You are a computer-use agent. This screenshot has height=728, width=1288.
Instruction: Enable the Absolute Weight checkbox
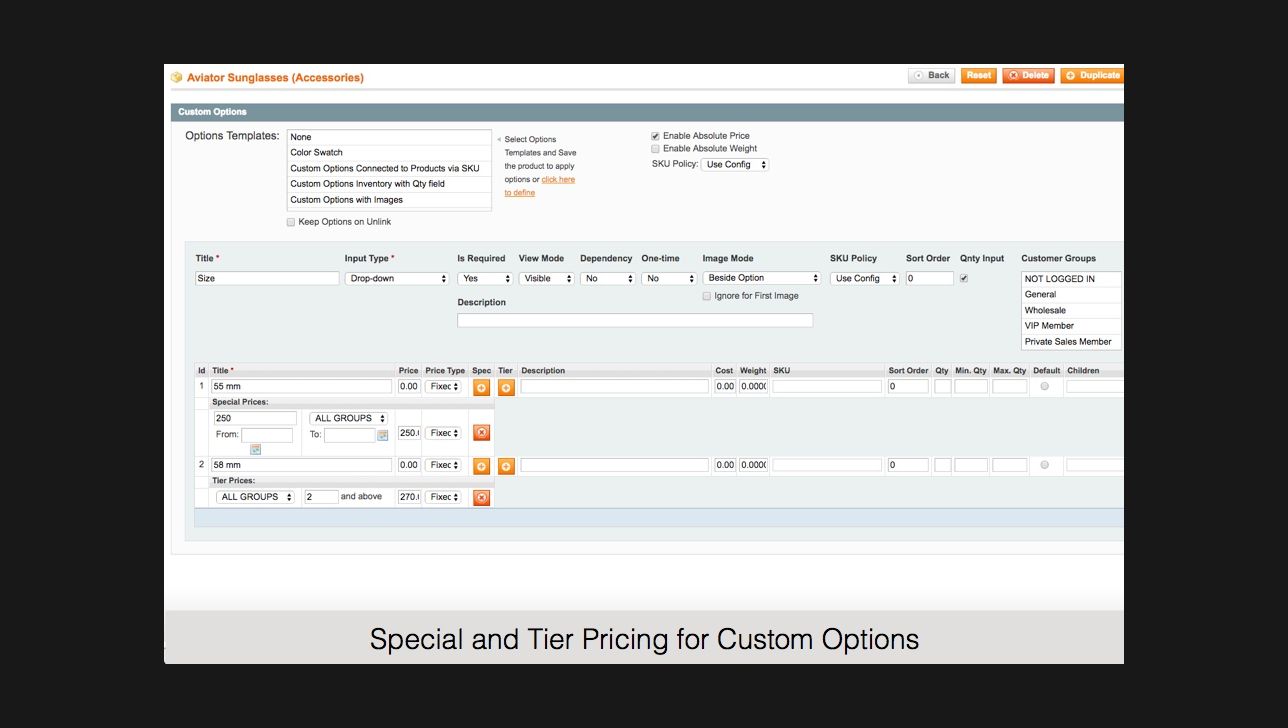coord(655,148)
